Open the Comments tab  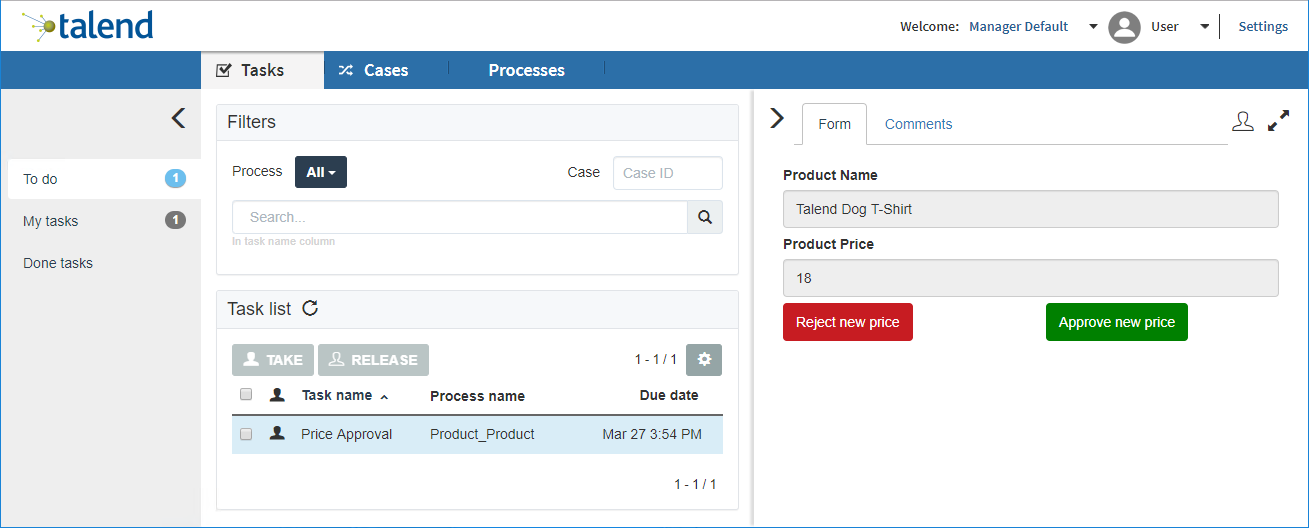pos(918,124)
